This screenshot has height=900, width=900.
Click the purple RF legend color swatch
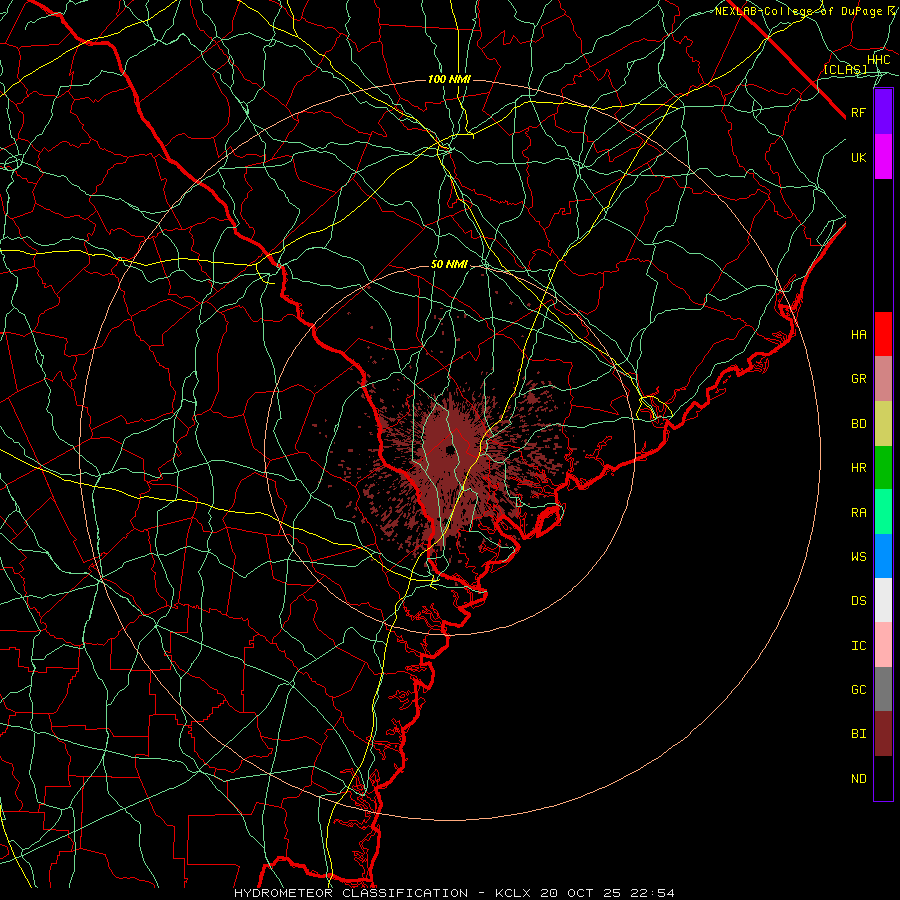point(883,112)
